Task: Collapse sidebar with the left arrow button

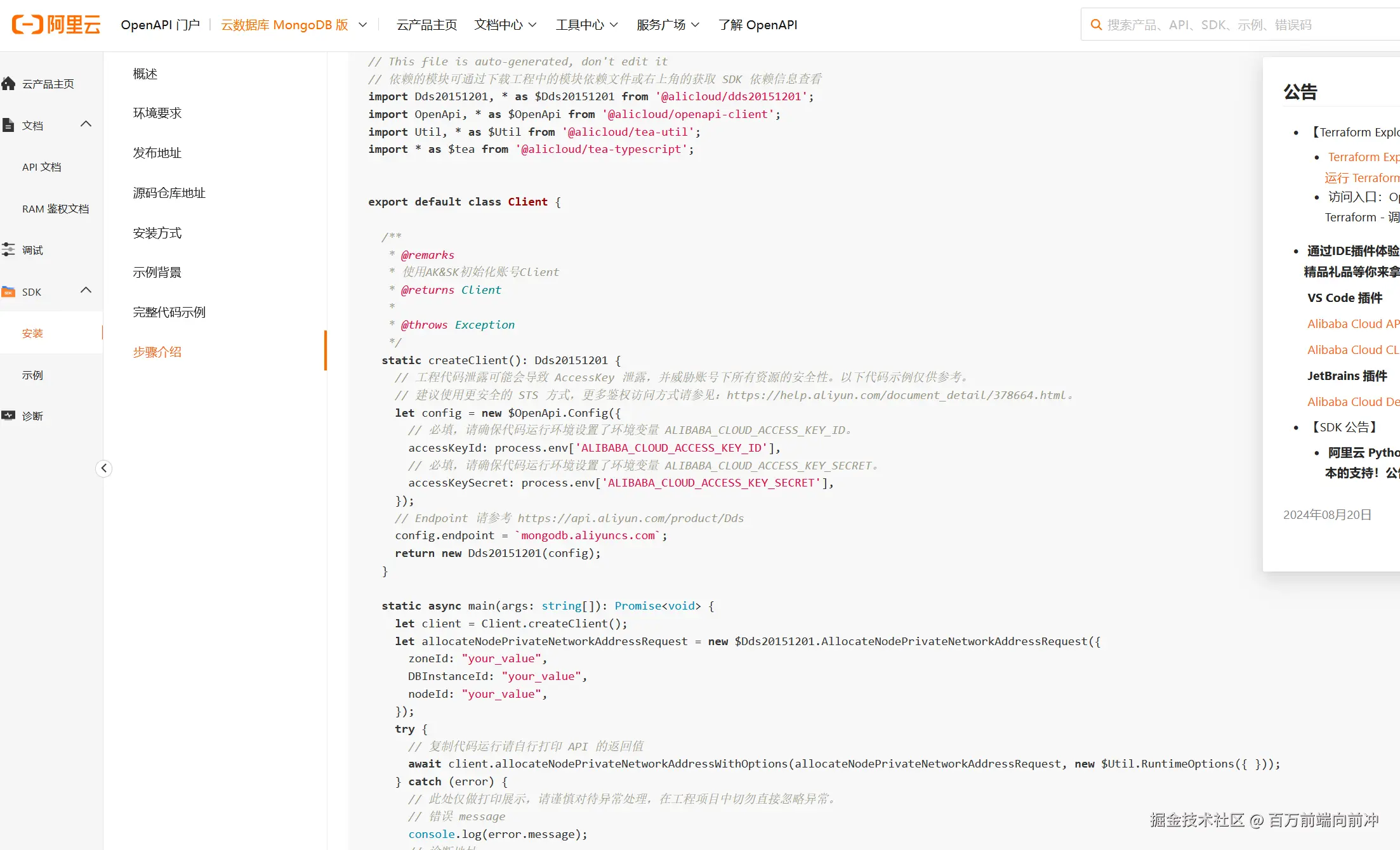Action: pos(104,468)
